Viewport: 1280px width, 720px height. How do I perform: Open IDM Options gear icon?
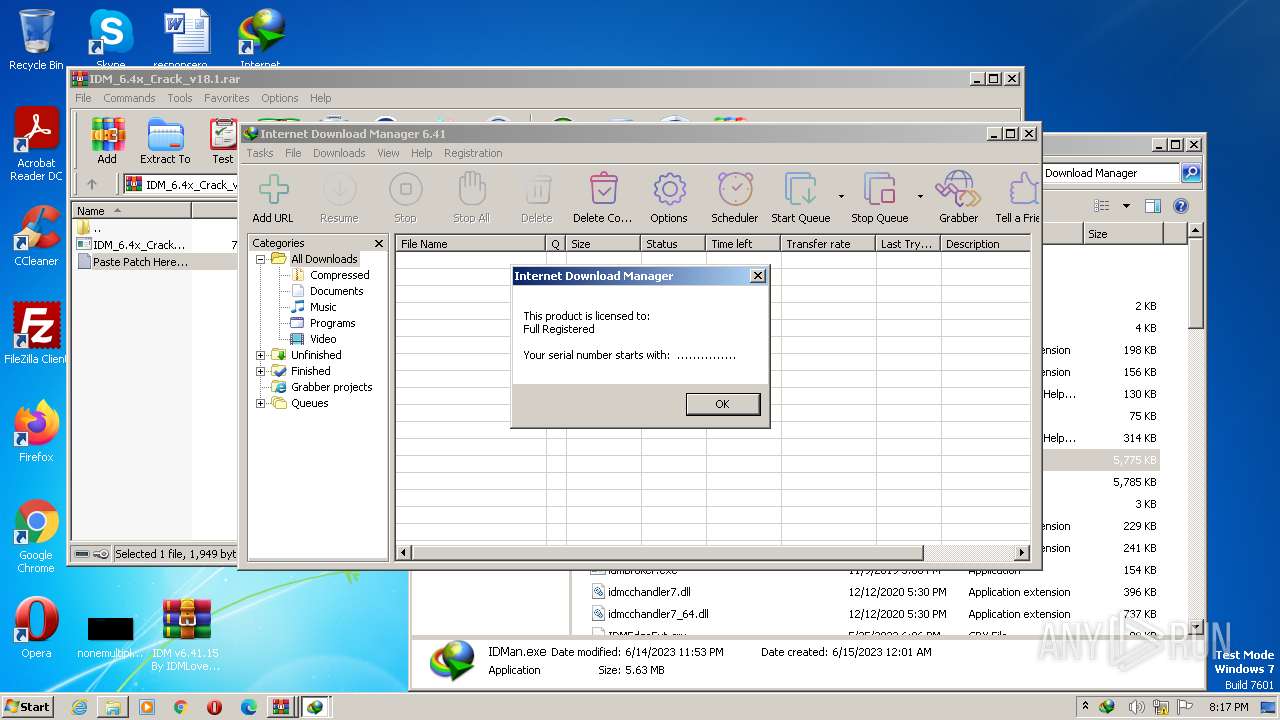pos(669,189)
